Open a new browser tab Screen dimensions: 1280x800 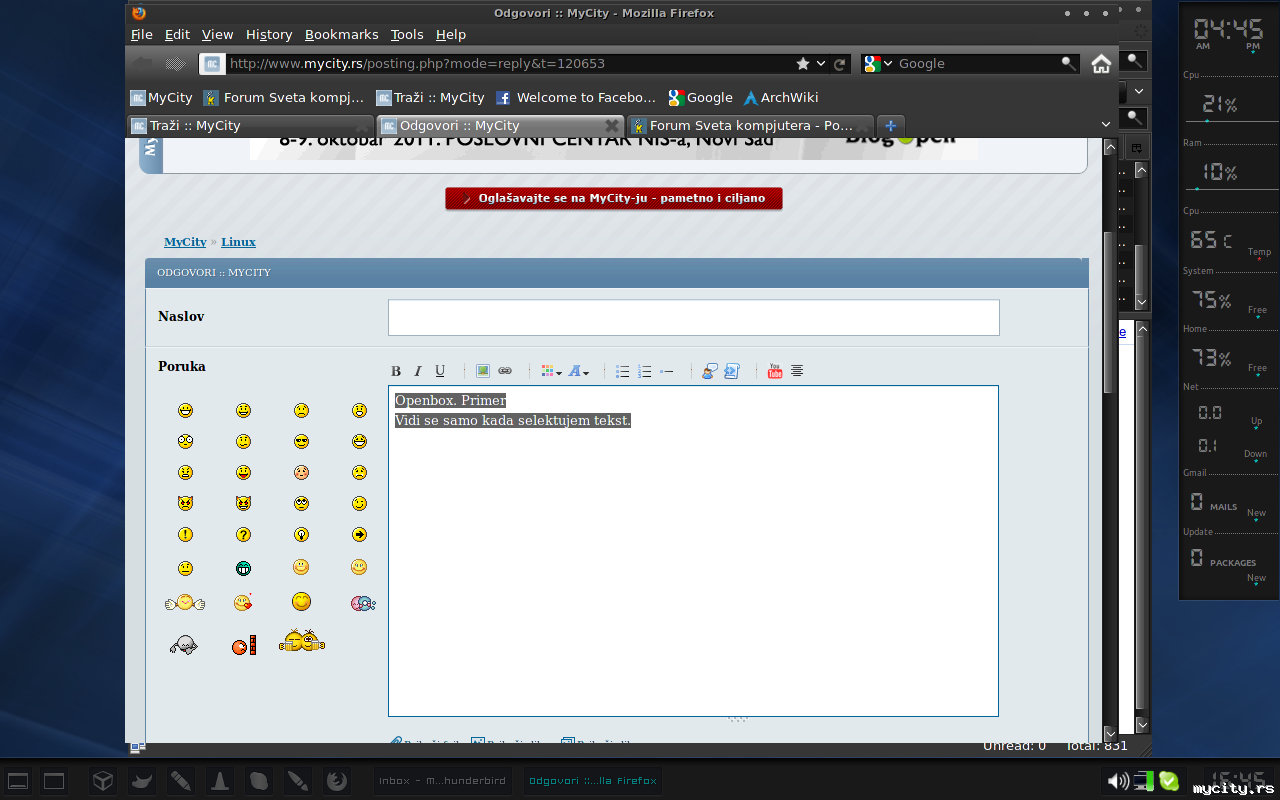pyautogui.click(x=890, y=126)
